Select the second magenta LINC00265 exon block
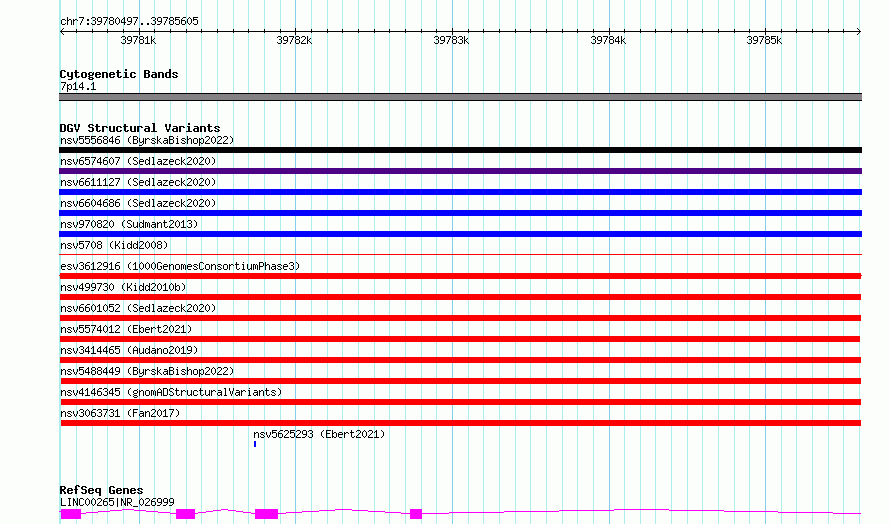The height and width of the screenshot is (524, 890). coord(186,514)
